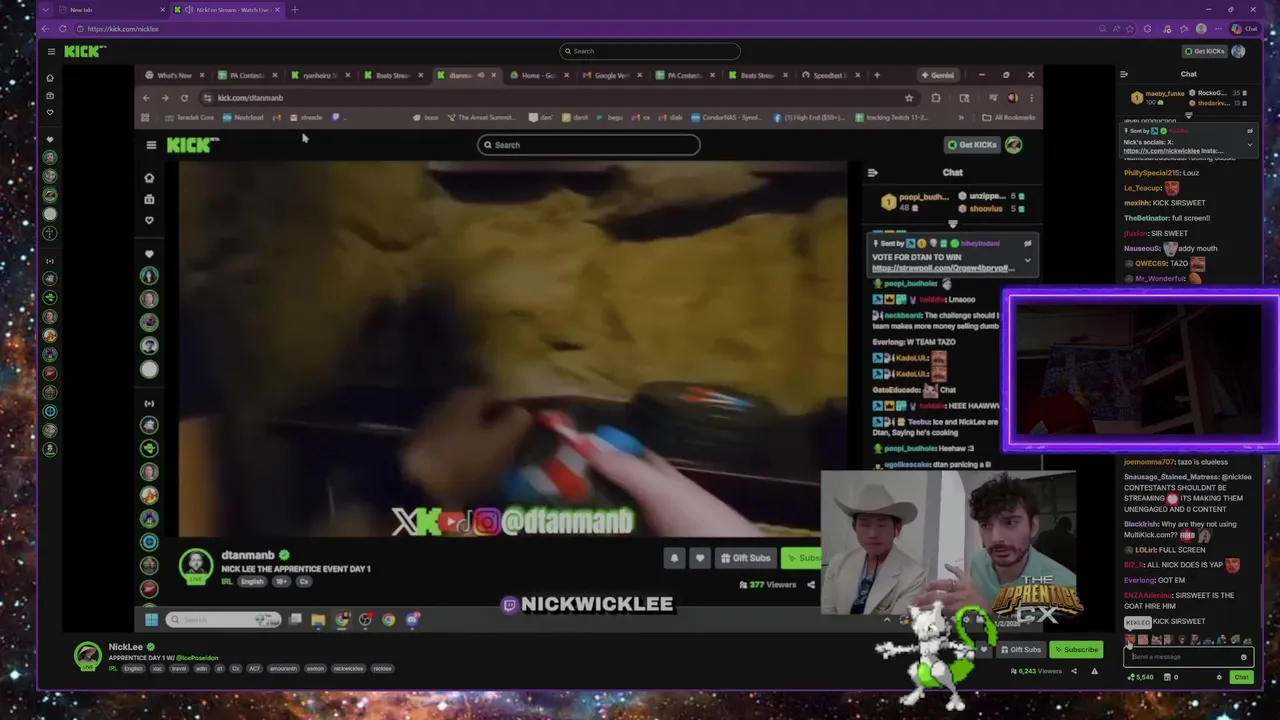The image size is (1280, 720).
Task: Click the green KICK logo in outer page
Action: click(x=84, y=51)
